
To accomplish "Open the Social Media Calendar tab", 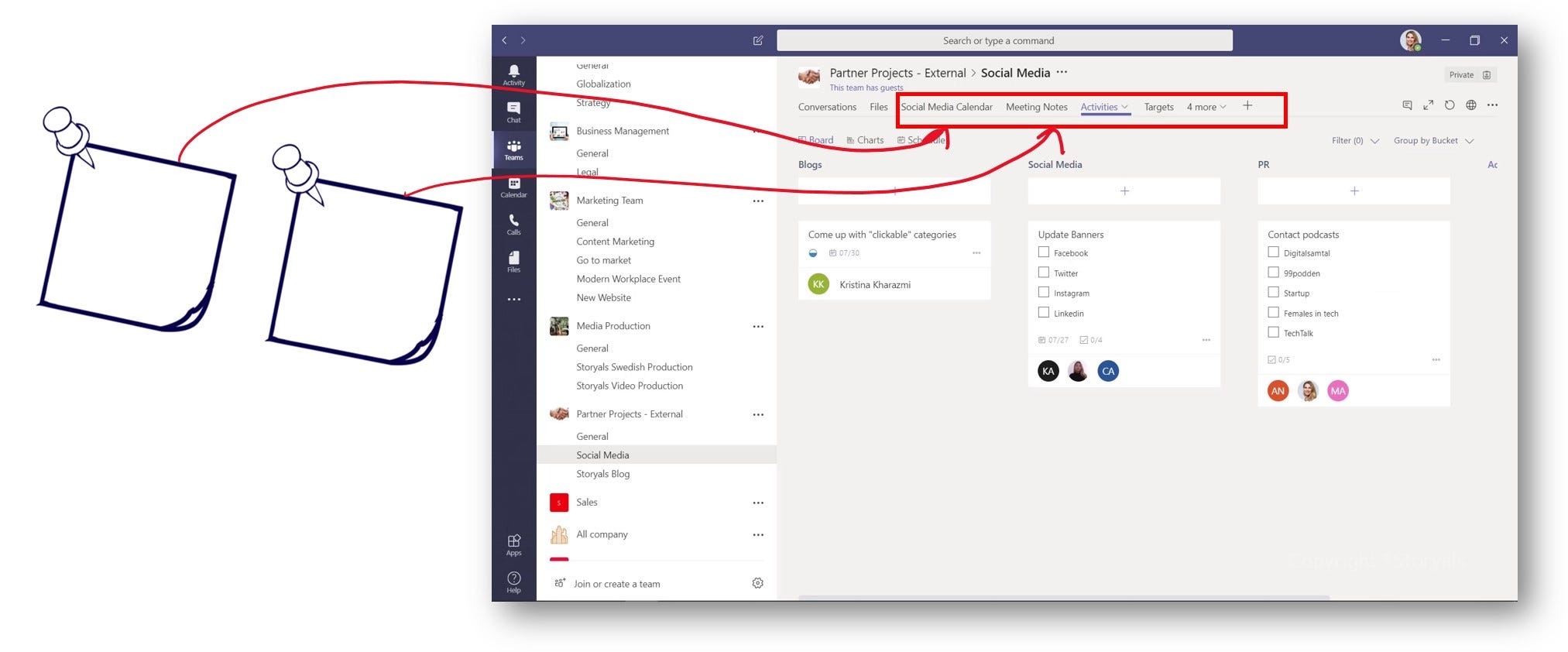I will click(946, 107).
